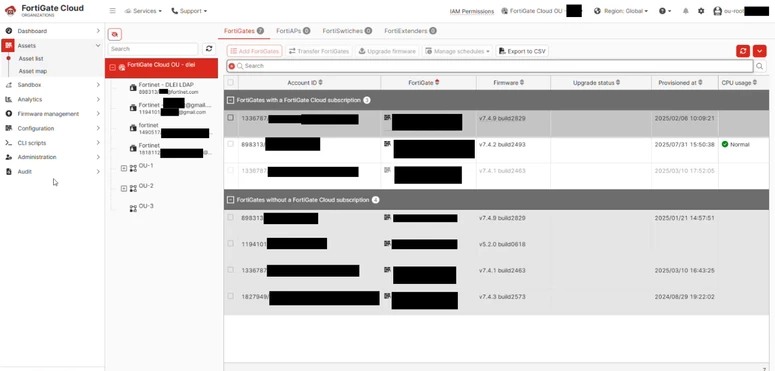Click the Add FortiGates button
Image resolution: width=775 pixels, height=371 pixels.
pos(255,51)
